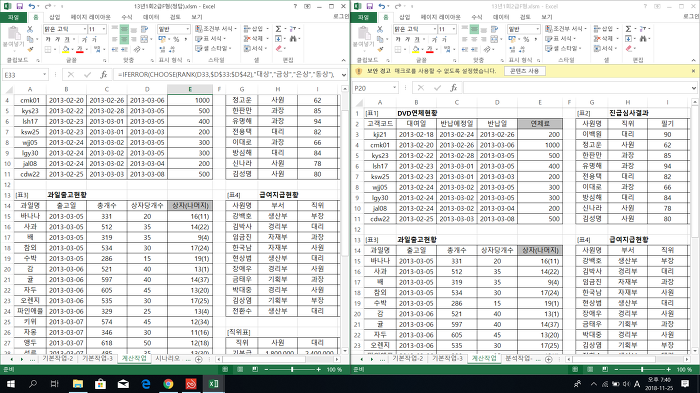
Task: Click the Redo arrow in the right window
Action: coord(398,6)
